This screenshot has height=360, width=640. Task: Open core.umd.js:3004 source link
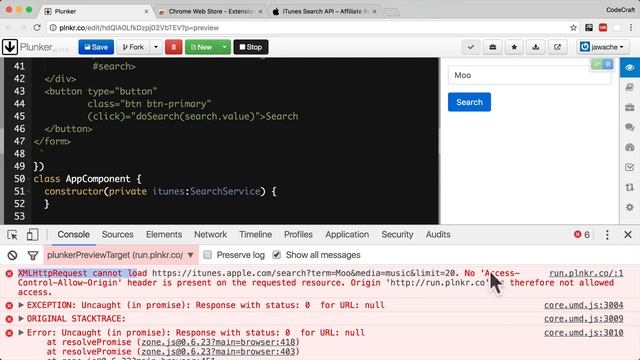(584, 305)
